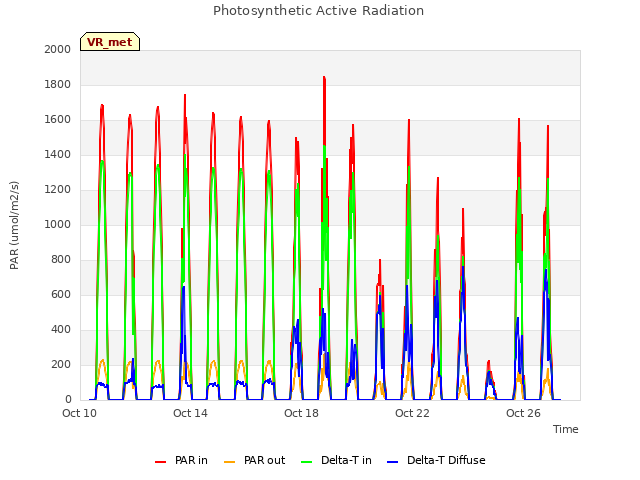
Task: Select the PAR in legend label
Action: [x=191, y=460]
